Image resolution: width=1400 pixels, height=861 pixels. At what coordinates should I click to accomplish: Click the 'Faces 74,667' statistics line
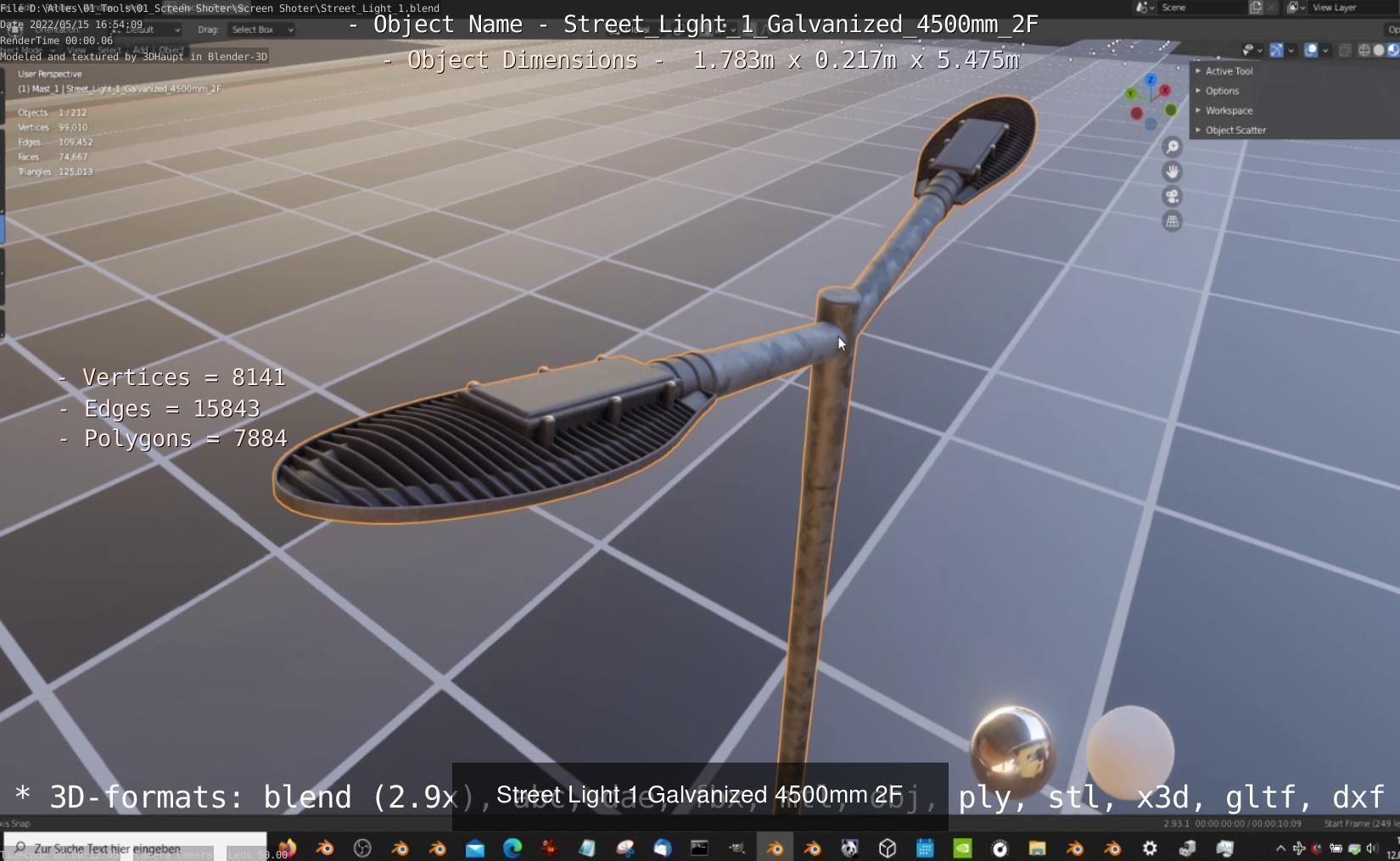tap(53, 157)
